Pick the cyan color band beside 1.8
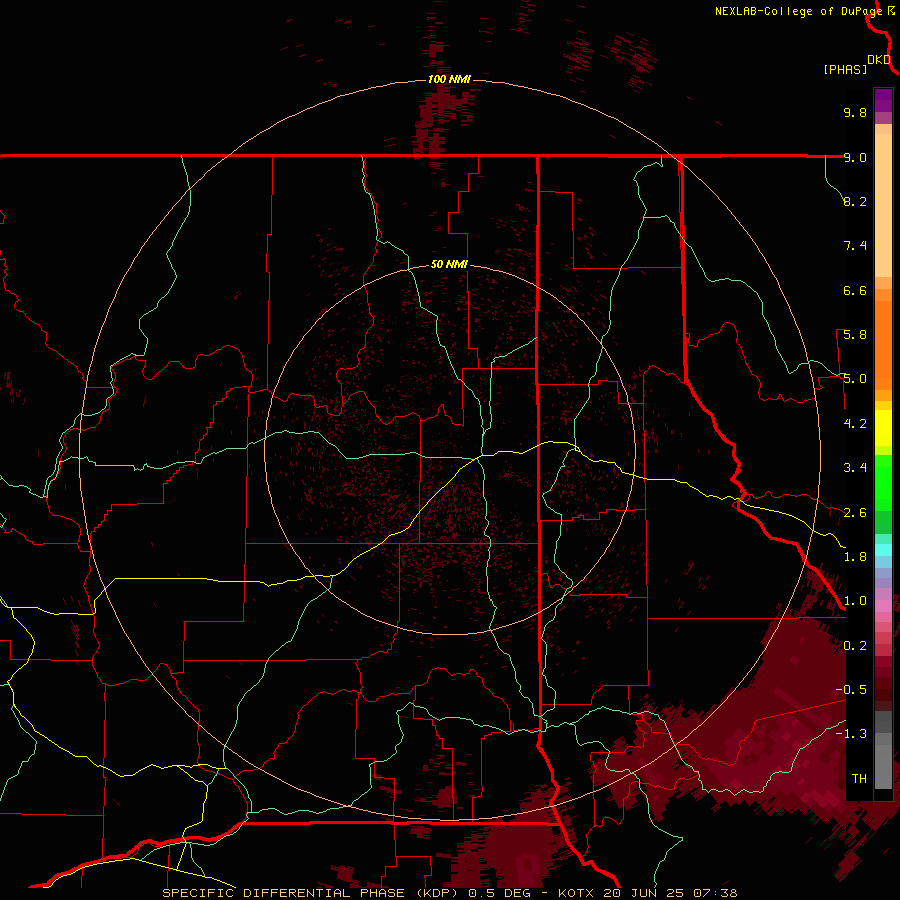The width and height of the screenshot is (900, 900). pos(883,550)
